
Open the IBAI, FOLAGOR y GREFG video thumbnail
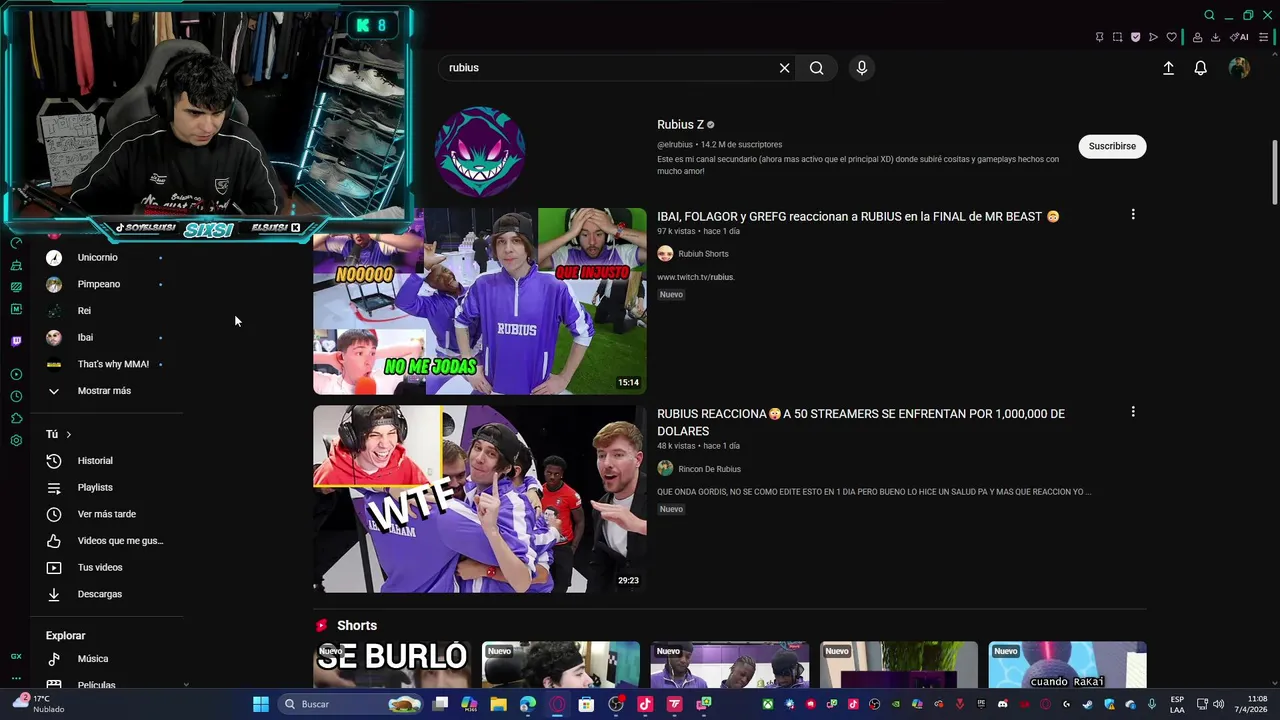pyautogui.click(x=480, y=301)
